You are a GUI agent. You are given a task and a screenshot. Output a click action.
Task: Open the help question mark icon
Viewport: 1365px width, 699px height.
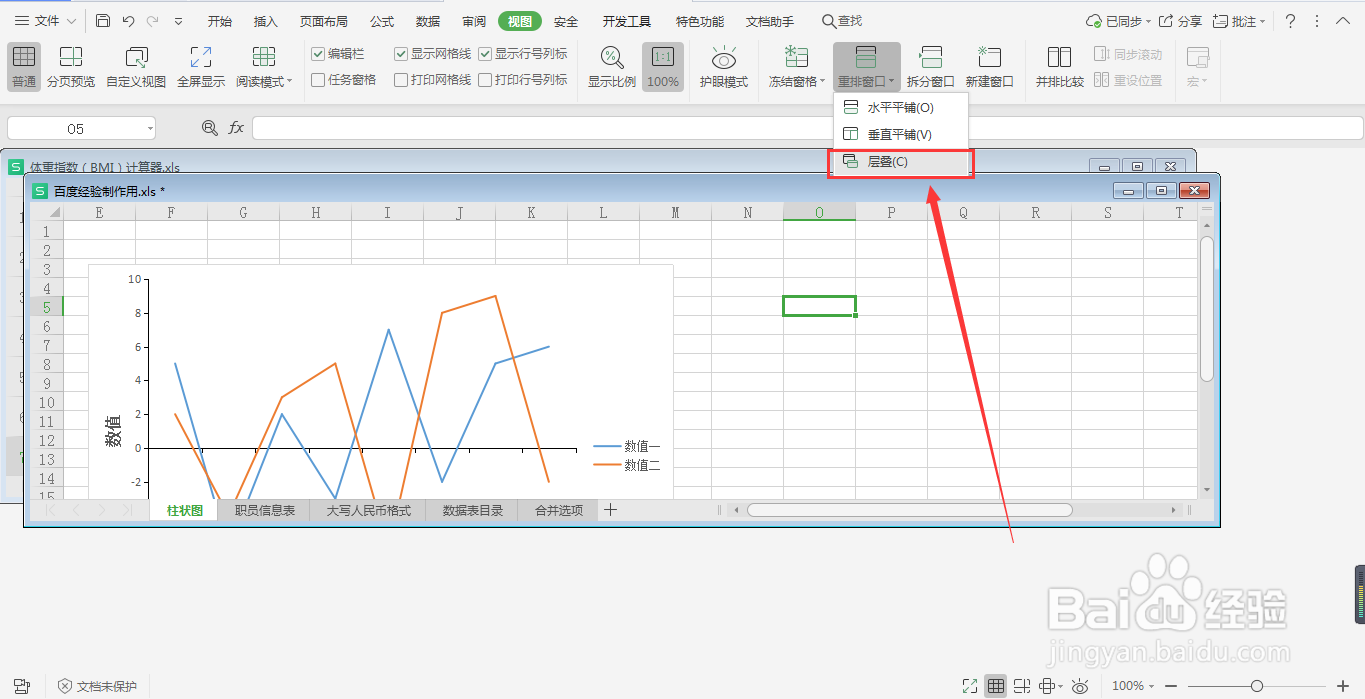click(1290, 21)
